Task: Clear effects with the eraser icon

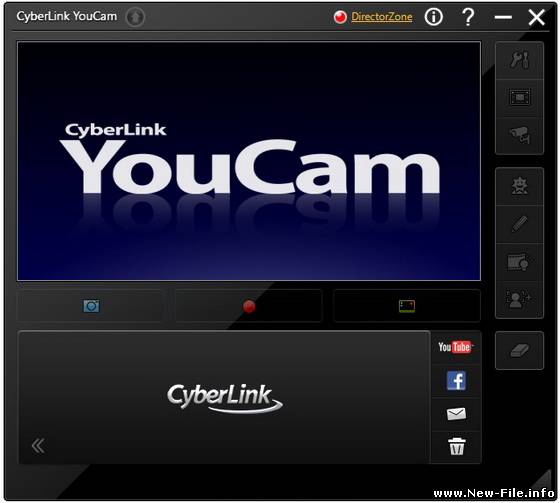Action: [x=519, y=350]
